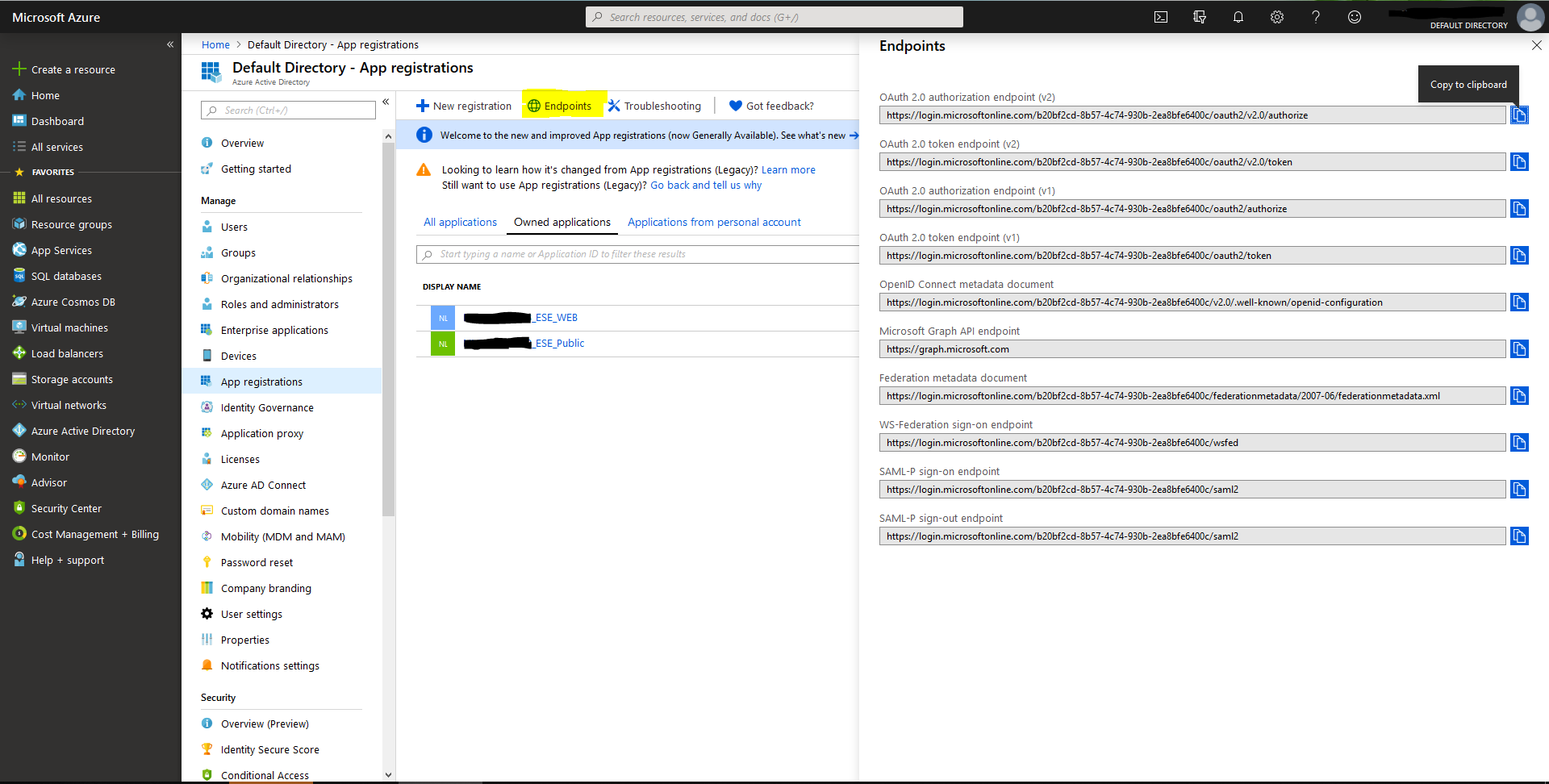Image resolution: width=1549 pixels, height=784 pixels.
Task: Click the OpenID Connect metadata document URL field
Action: coord(1192,302)
